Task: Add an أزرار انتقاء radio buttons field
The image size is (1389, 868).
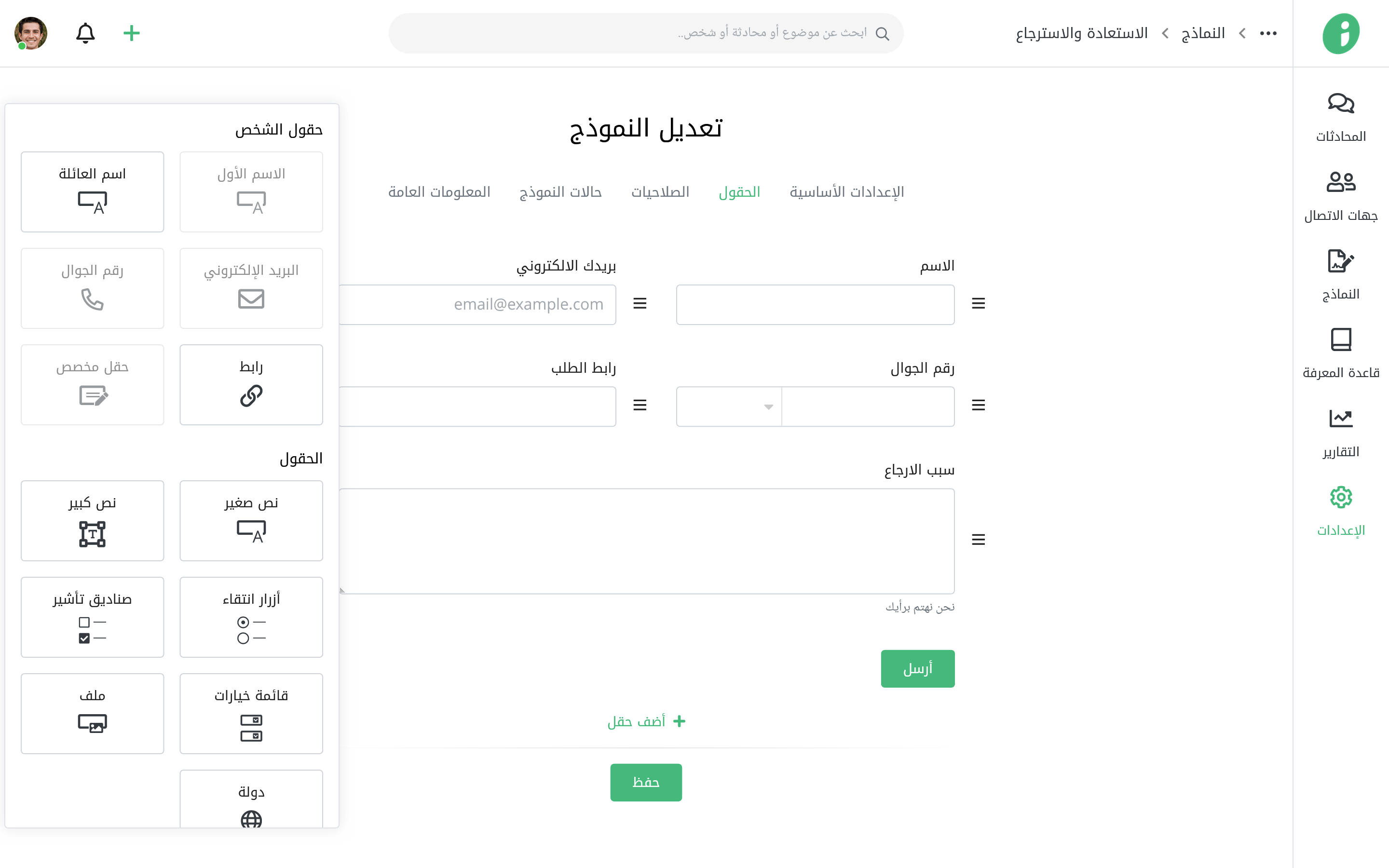Action: (251, 617)
